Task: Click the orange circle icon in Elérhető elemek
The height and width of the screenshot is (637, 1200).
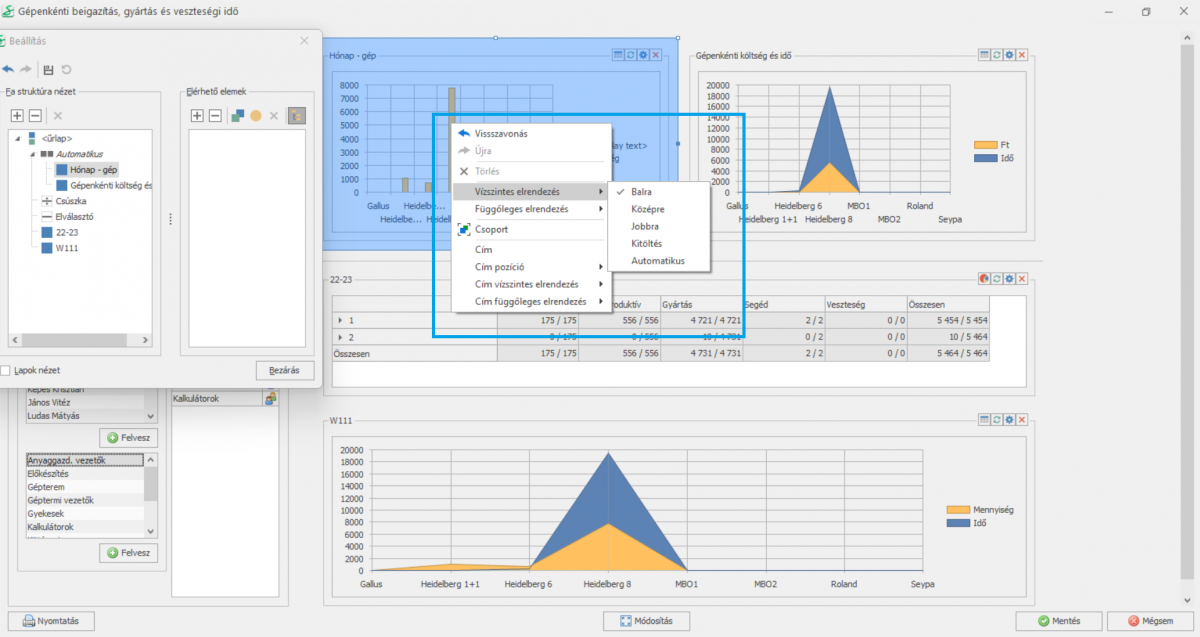Action: coord(256,116)
